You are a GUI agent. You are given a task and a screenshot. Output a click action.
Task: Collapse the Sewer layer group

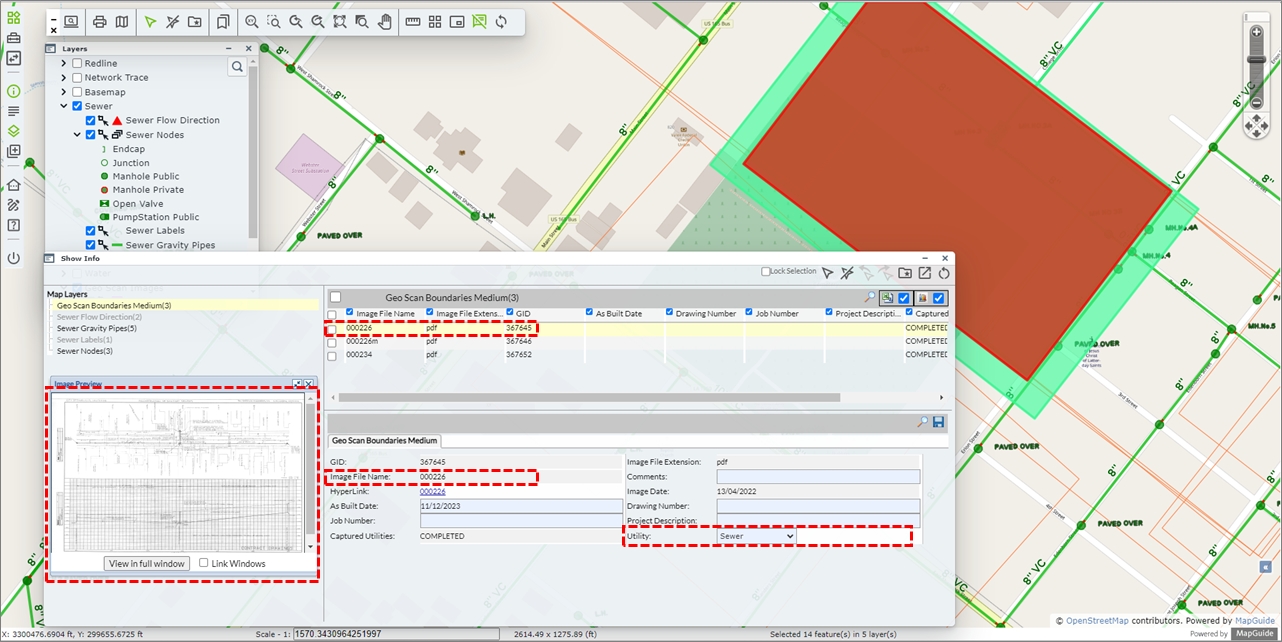(x=64, y=106)
